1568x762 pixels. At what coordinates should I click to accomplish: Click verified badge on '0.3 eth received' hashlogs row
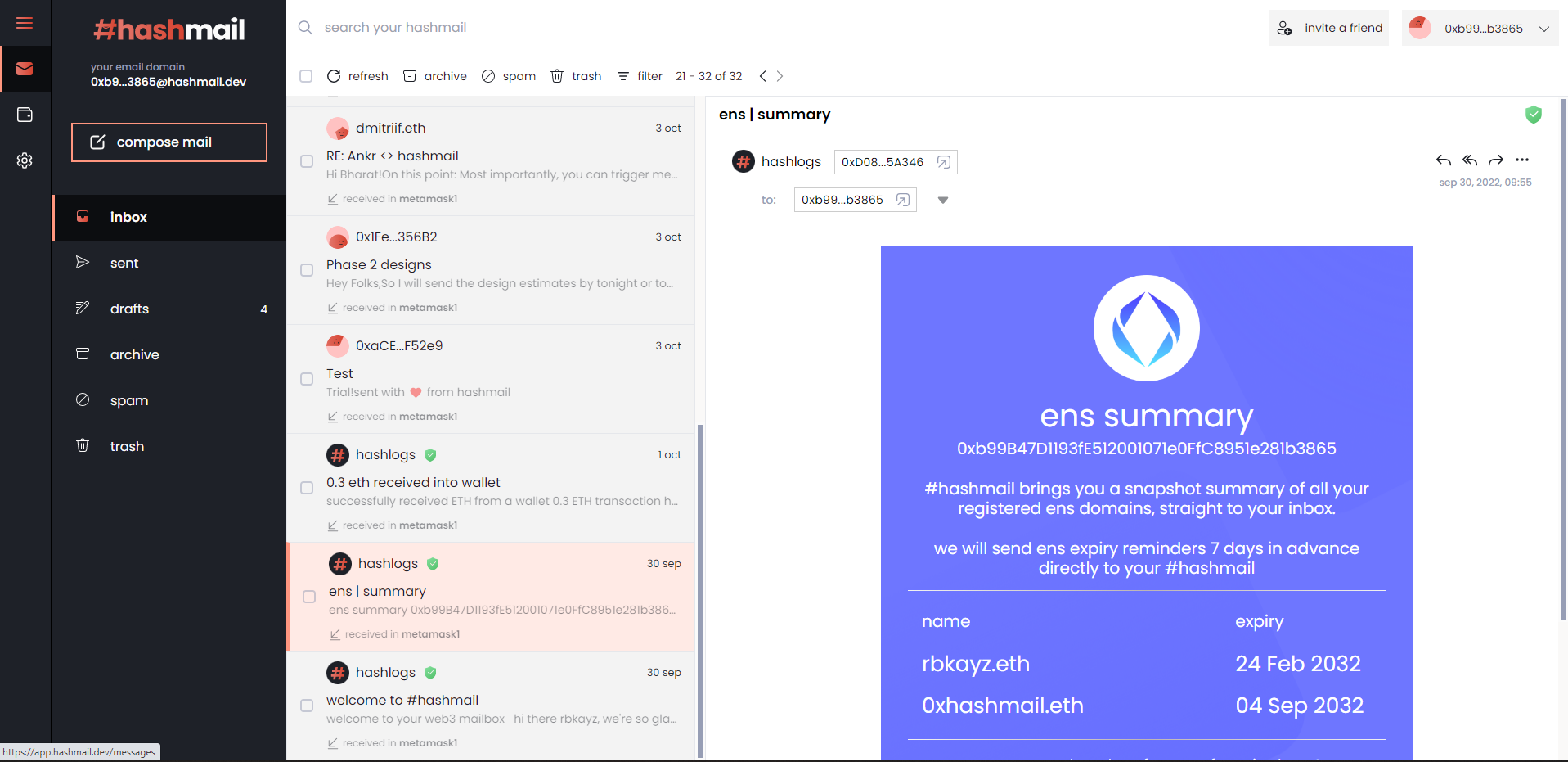pos(430,455)
